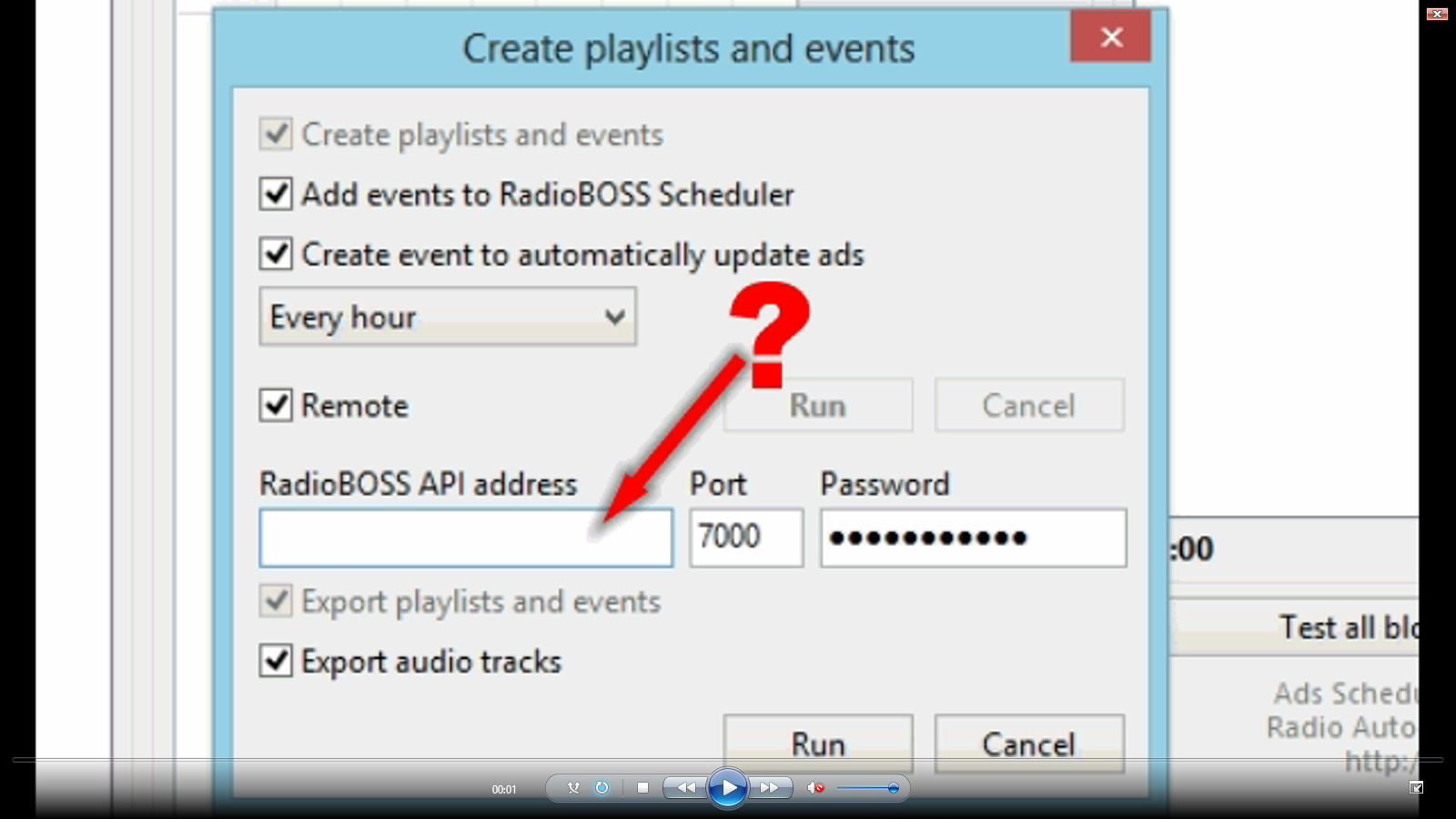Adjust the player volume slider

[x=868, y=788]
